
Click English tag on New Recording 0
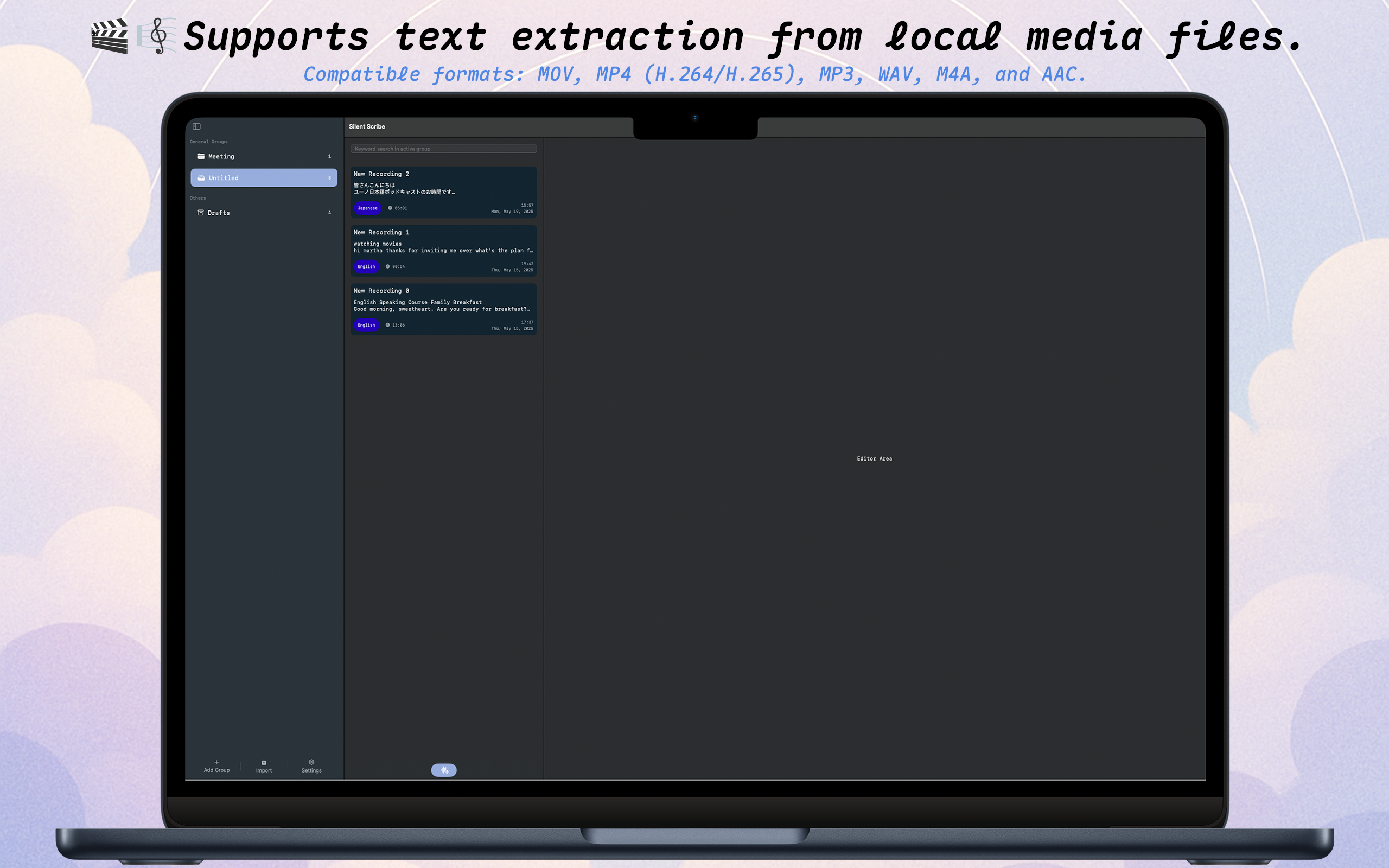[366, 325]
